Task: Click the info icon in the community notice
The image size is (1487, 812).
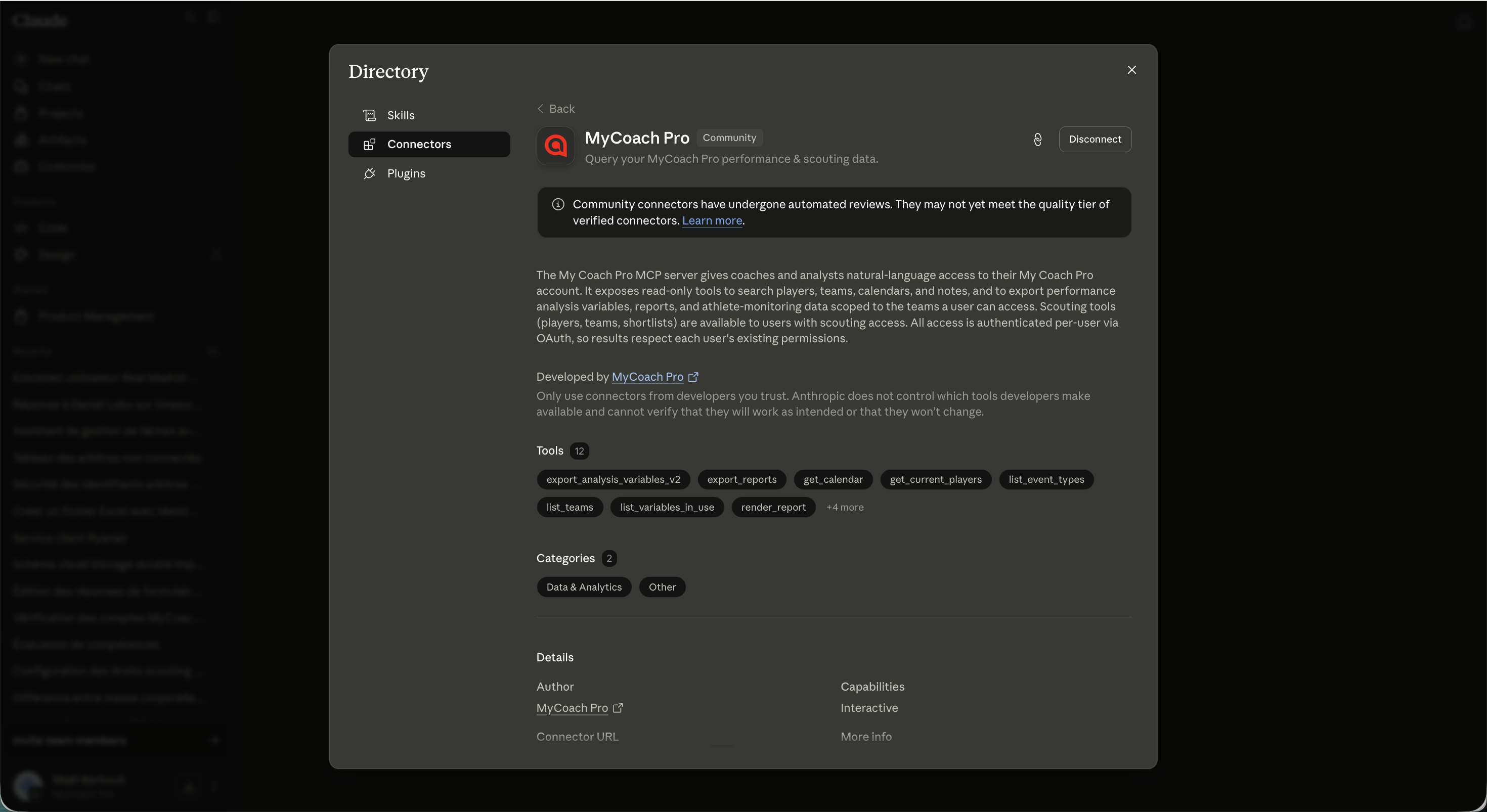Action: point(557,204)
